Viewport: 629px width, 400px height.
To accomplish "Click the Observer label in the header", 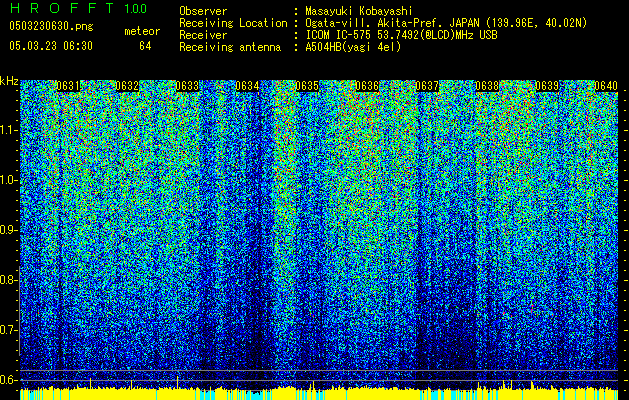I will [203, 11].
